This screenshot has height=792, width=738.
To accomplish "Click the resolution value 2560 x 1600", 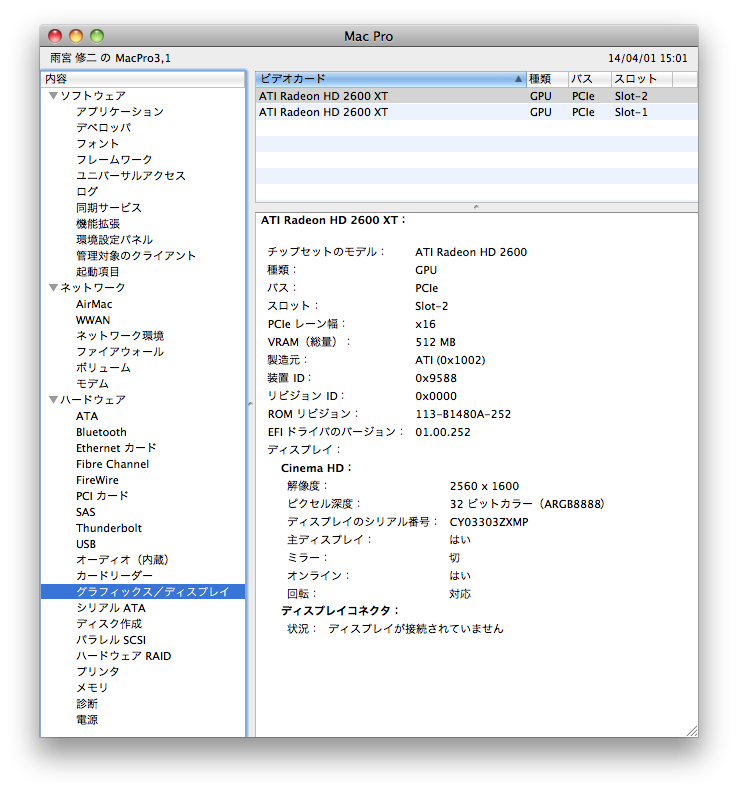I will 484,486.
